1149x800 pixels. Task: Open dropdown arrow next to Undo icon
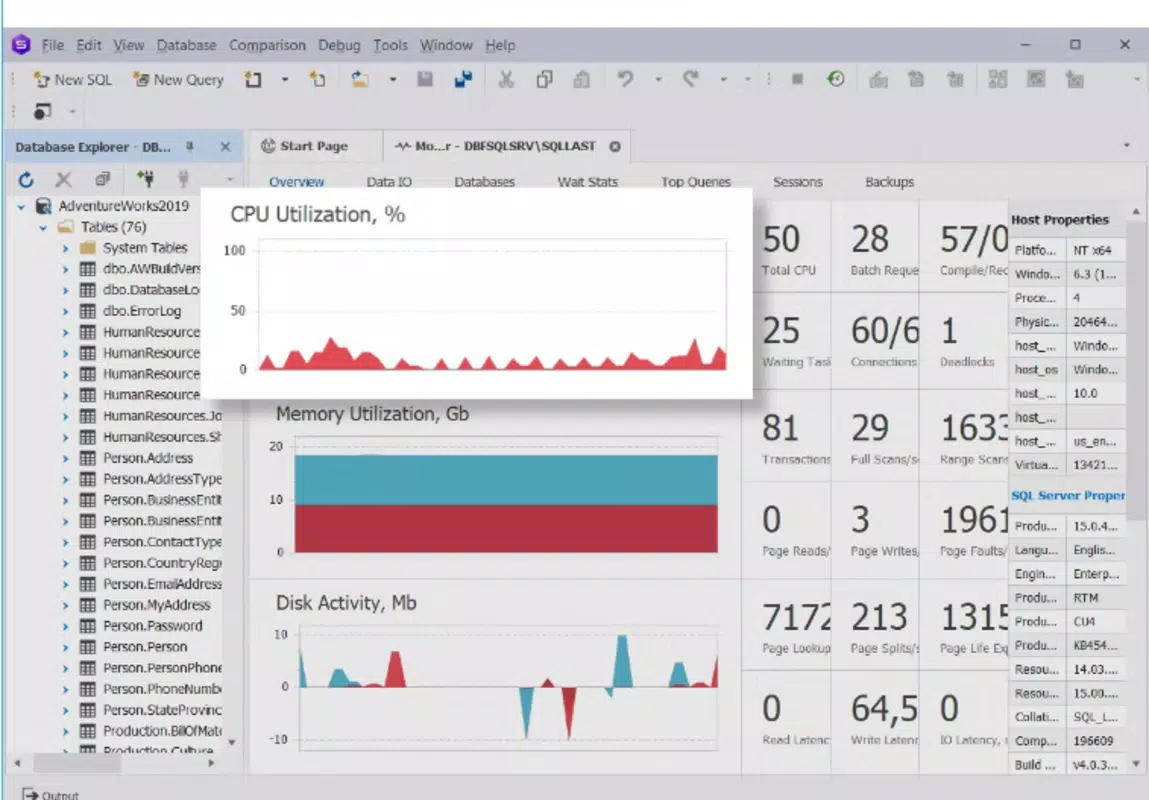(658, 79)
